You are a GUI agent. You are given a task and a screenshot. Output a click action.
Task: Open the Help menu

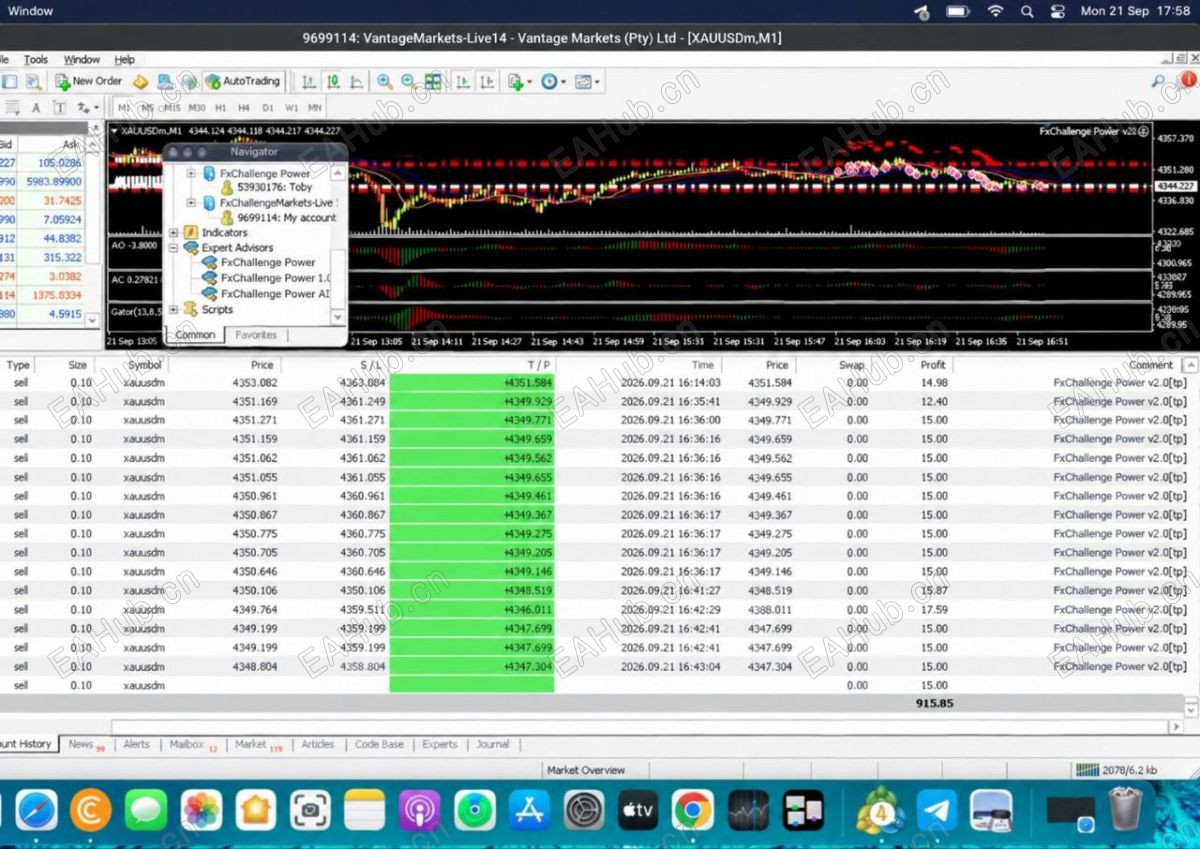click(124, 60)
